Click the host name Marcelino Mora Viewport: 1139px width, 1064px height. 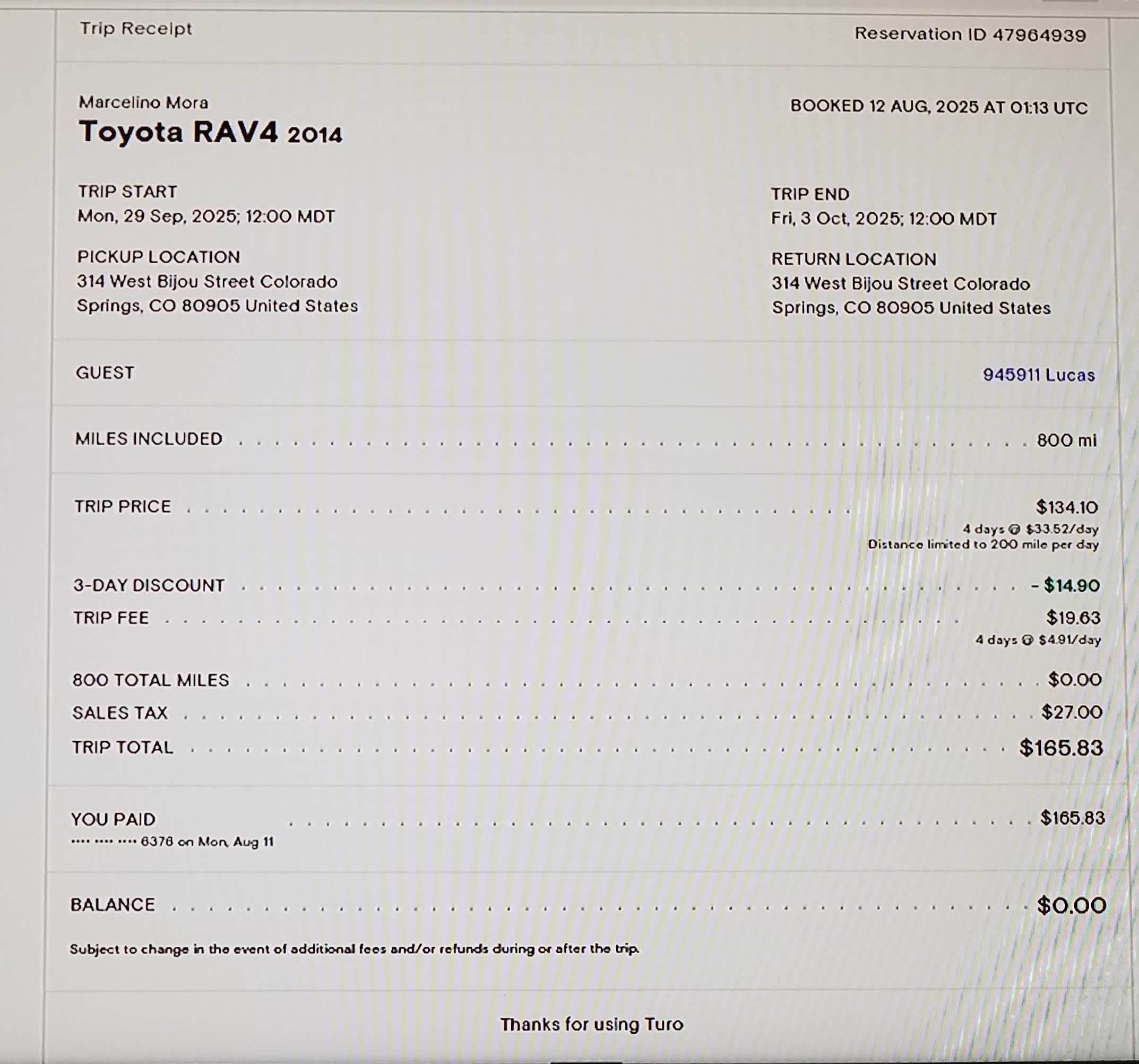[143, 102]
